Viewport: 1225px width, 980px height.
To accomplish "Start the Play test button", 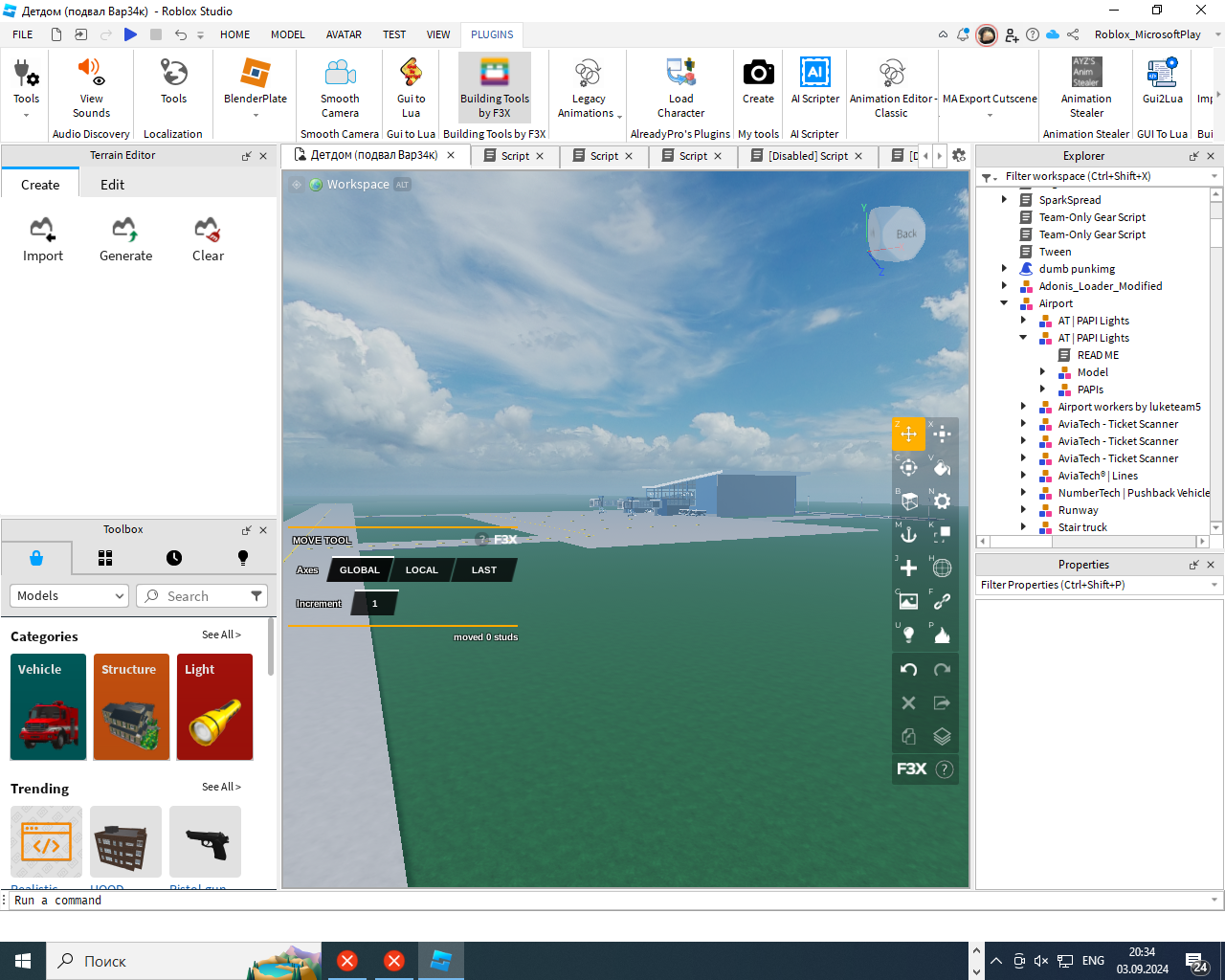I will [x=130, y=34].
